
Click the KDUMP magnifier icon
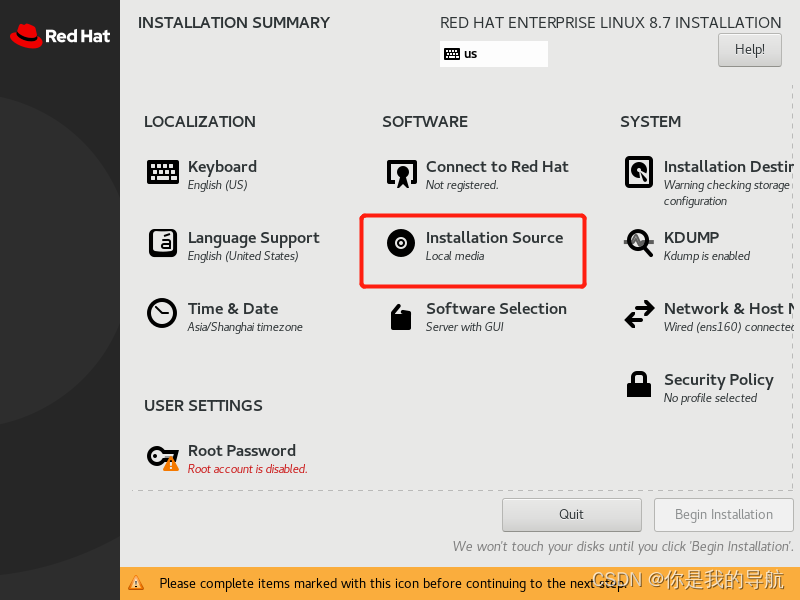click(x=639, y=243)
